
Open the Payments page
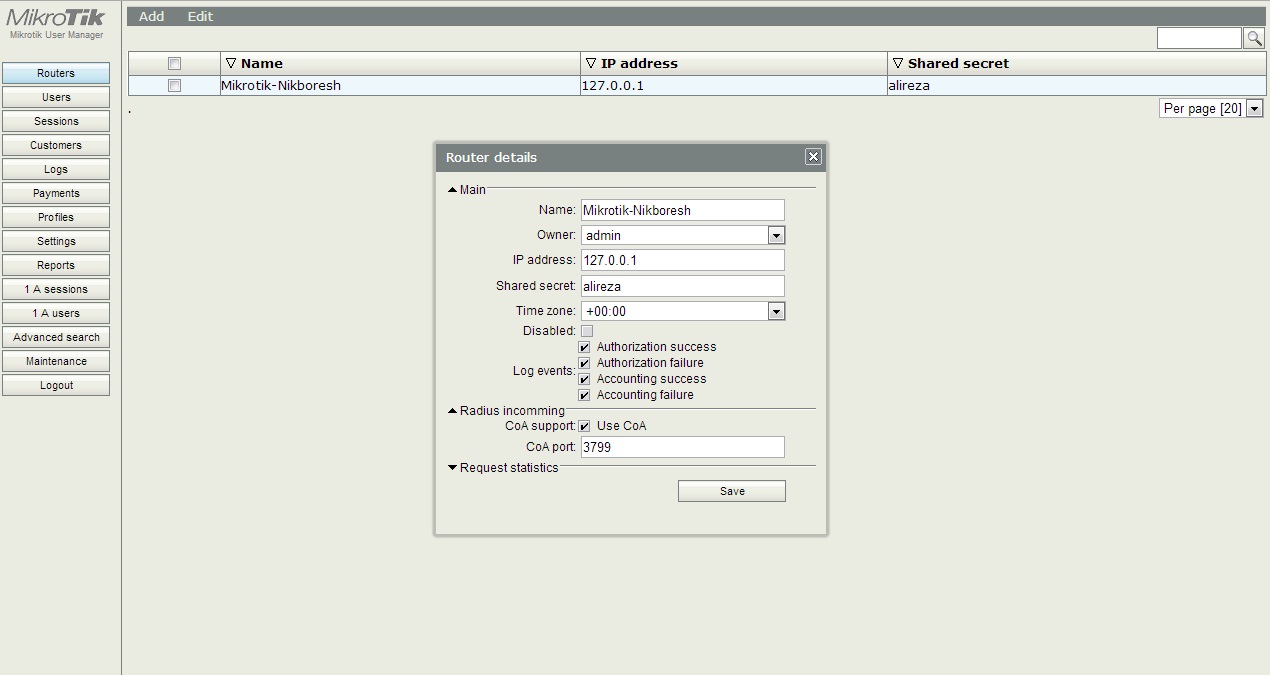(x=56, y=193)
